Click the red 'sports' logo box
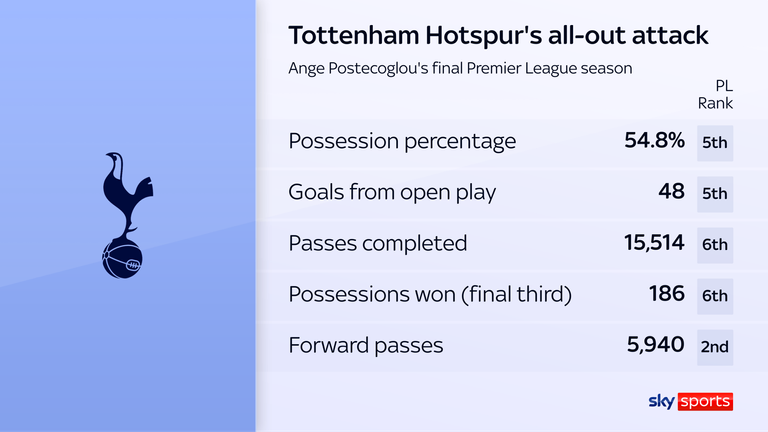Screen dimensions: 768x432 [x=705, y=402]
